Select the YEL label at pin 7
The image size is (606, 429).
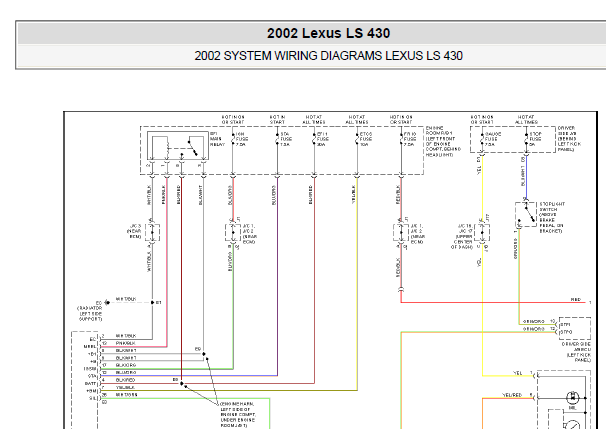(518, 373)
